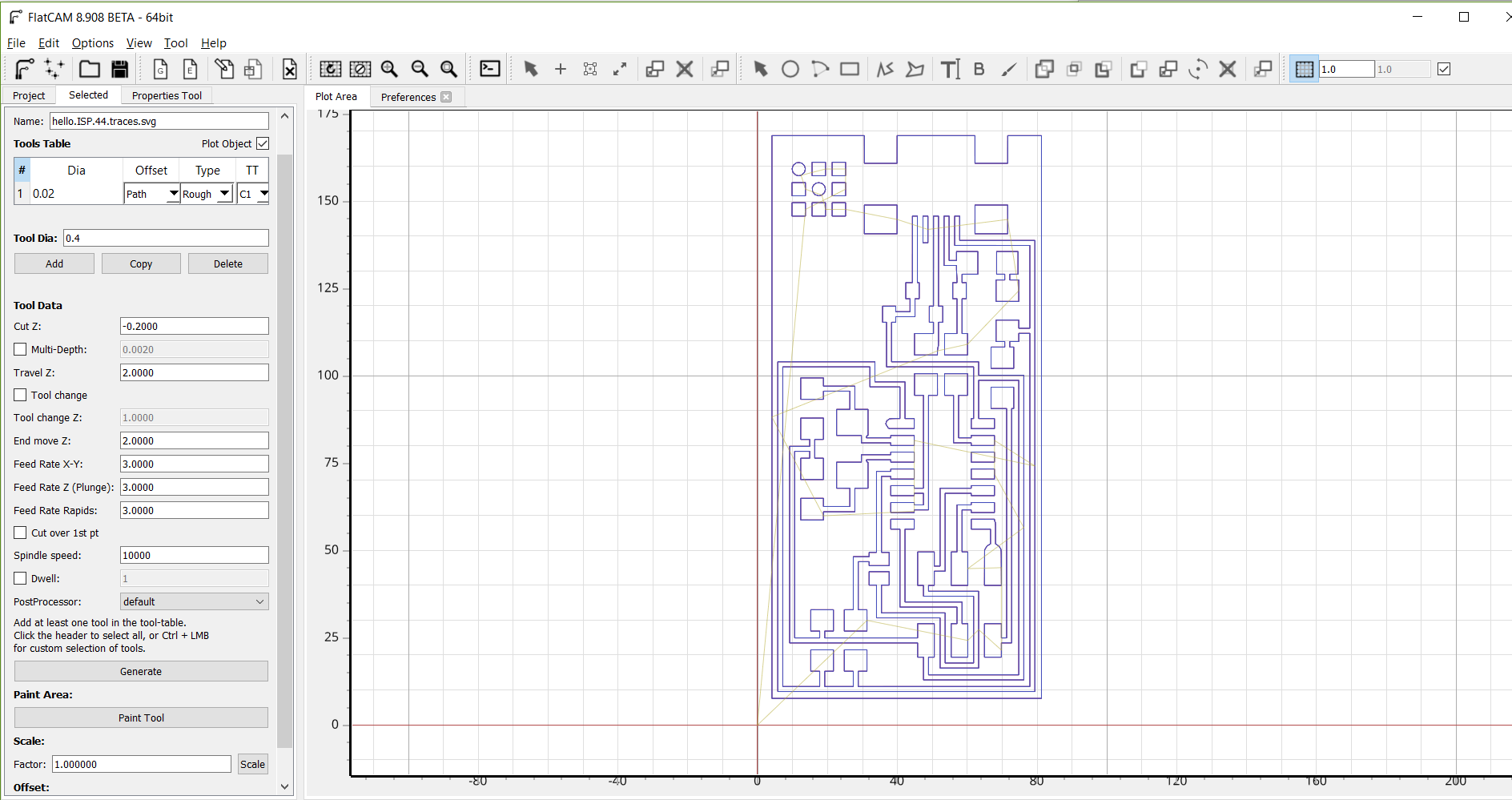The height and width of the screenshot is (800, 1512).
Task: Open the command line shell icon
Action: pyautogui.click(x=489, y=70)
